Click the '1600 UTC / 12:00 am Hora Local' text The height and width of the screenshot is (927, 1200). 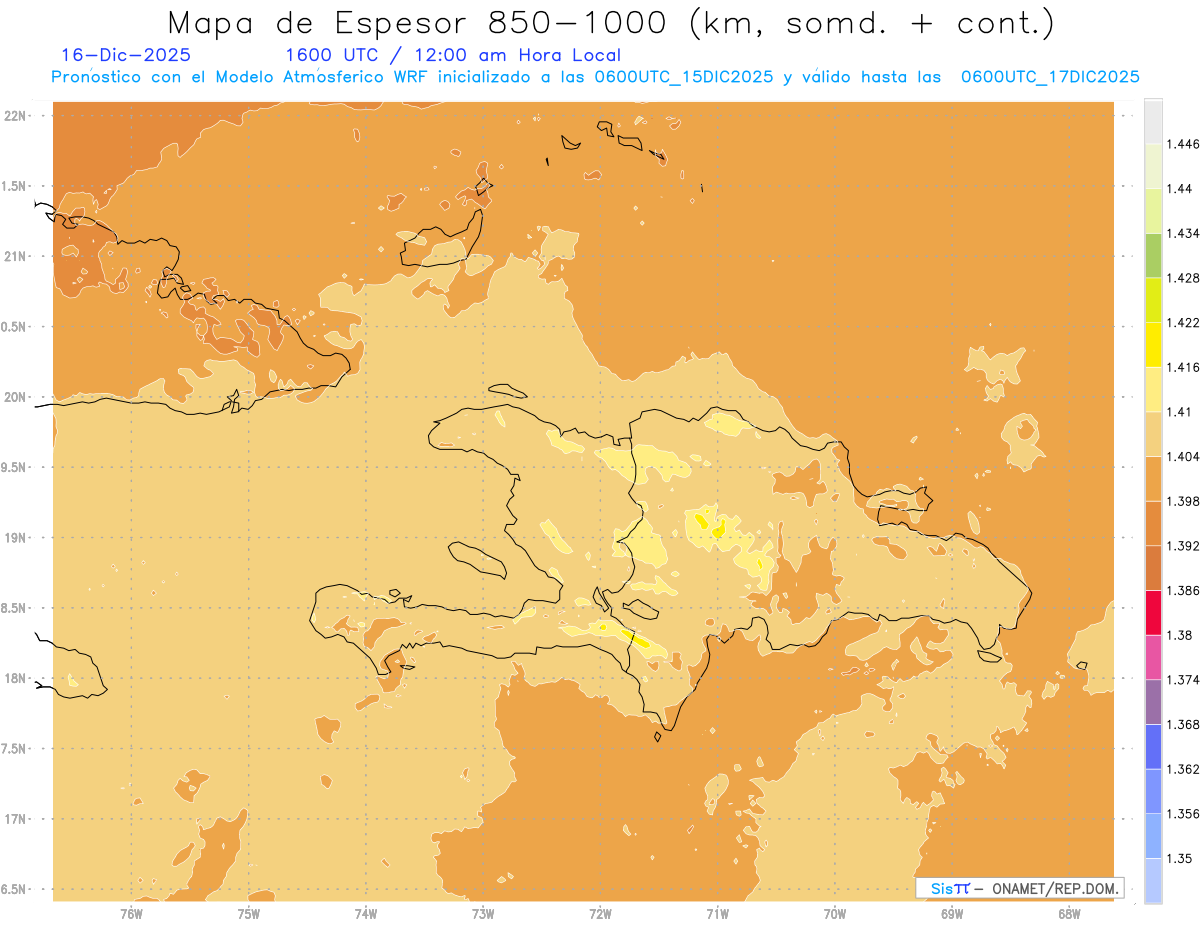tap(453, 55)
